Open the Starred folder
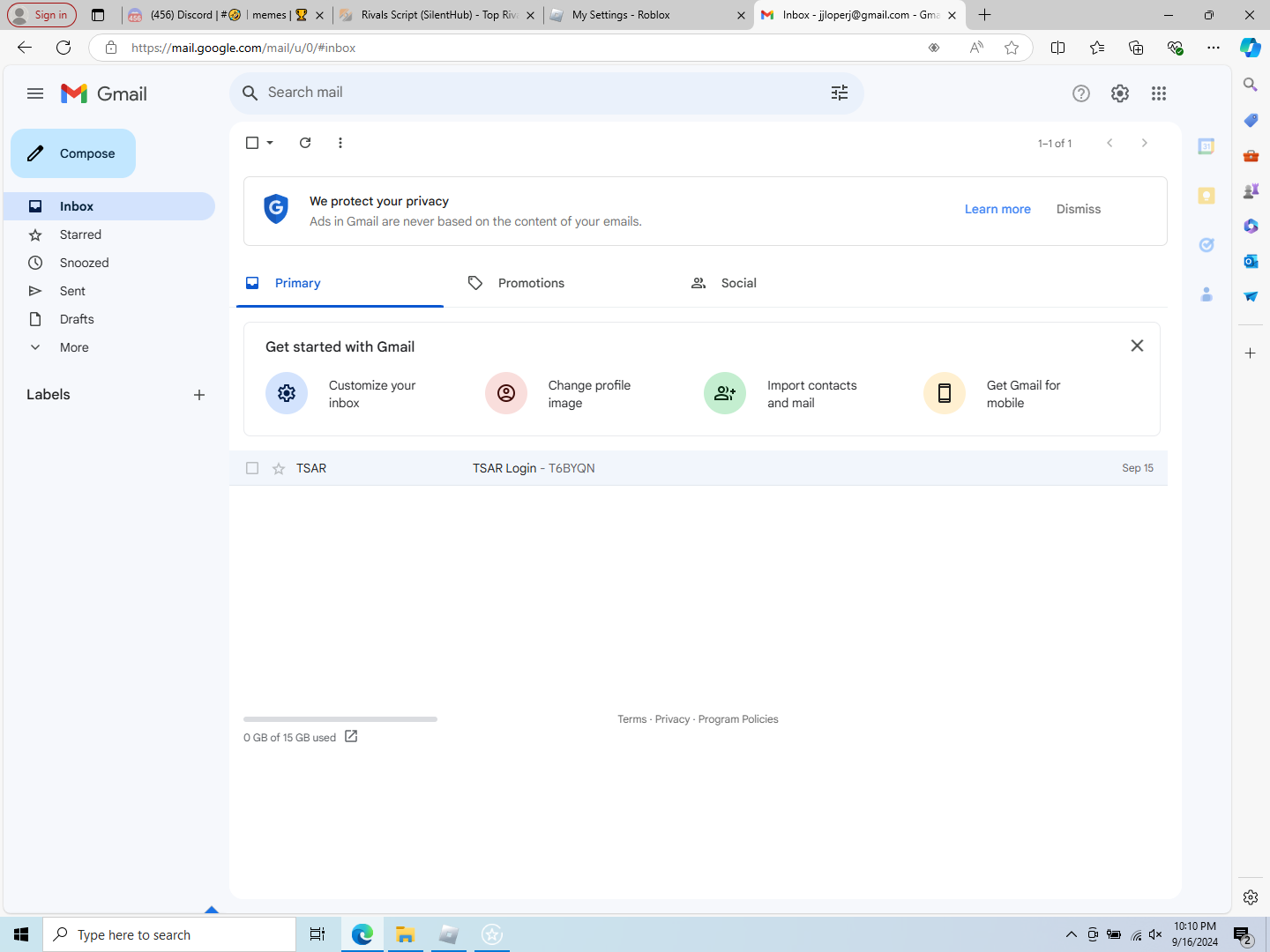This screenshot has height=952, width=1270. (x=109, y=234)
